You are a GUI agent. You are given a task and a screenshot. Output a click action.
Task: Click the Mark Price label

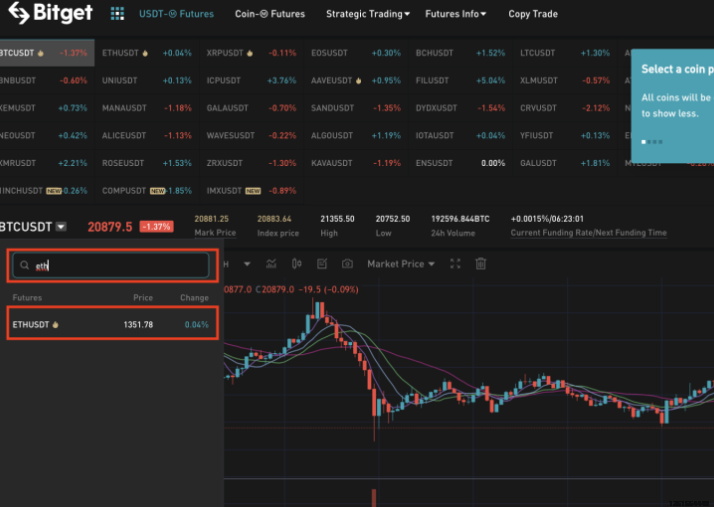tap(215, 233)
